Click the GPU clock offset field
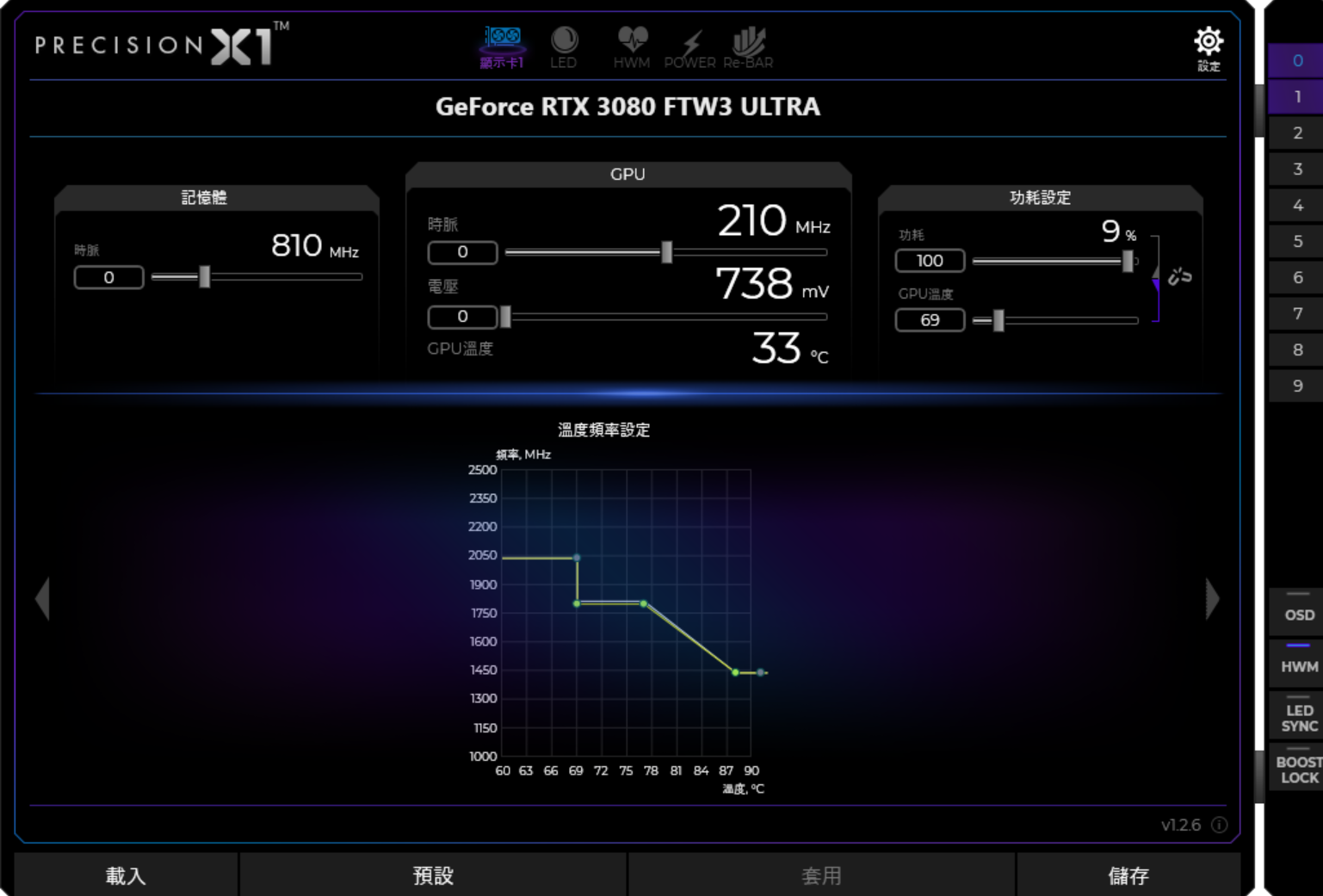1323x896 pixels. tap(462, 252)
